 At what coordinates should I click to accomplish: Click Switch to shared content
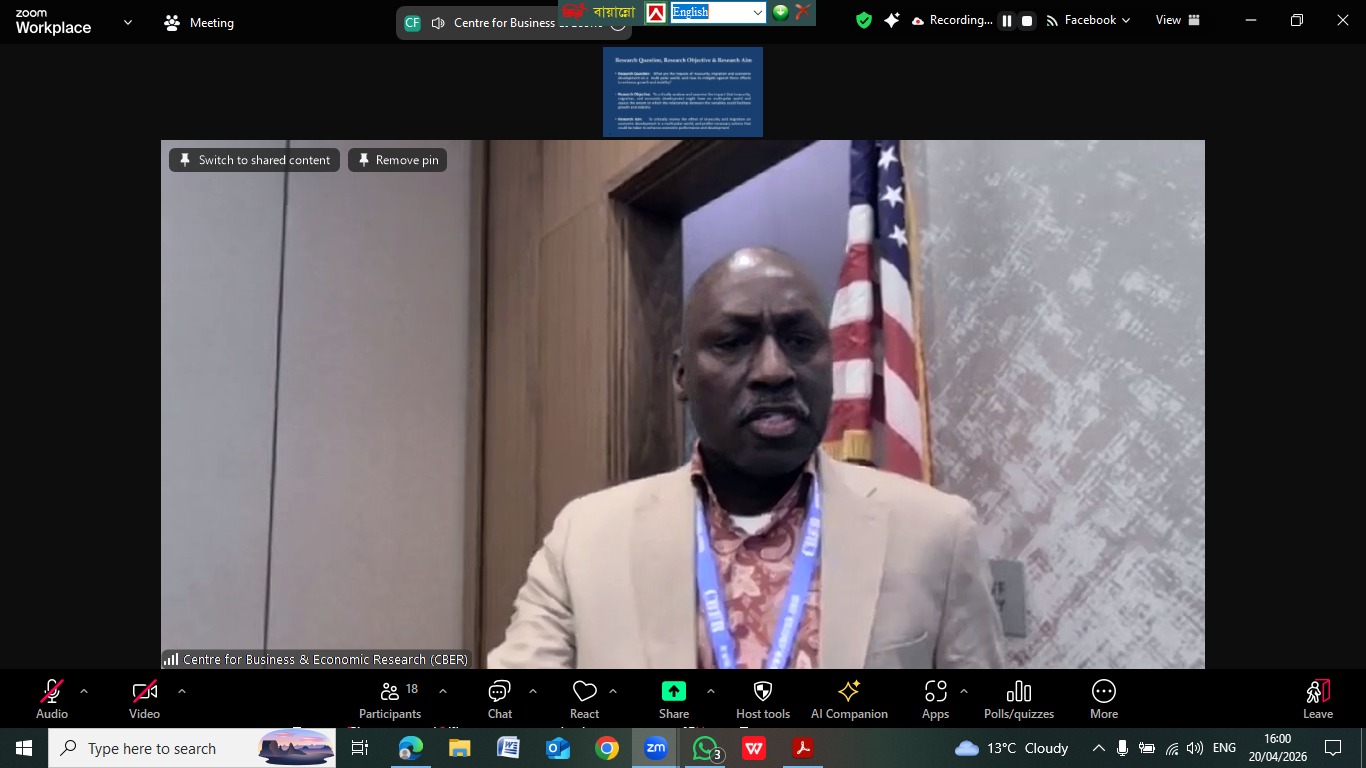[254, 160]
